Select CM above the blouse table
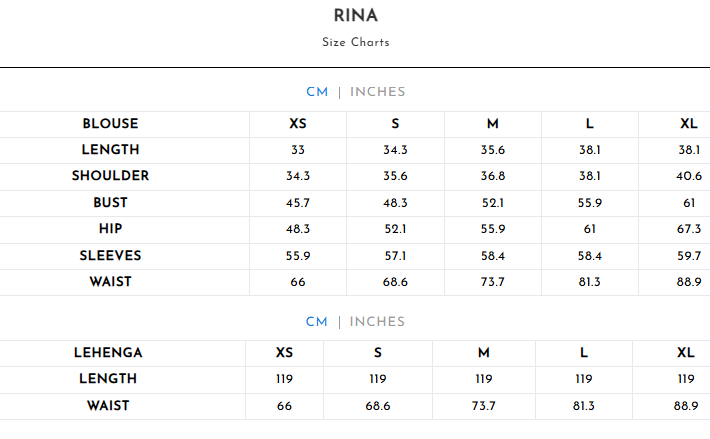 click(316, 92)
